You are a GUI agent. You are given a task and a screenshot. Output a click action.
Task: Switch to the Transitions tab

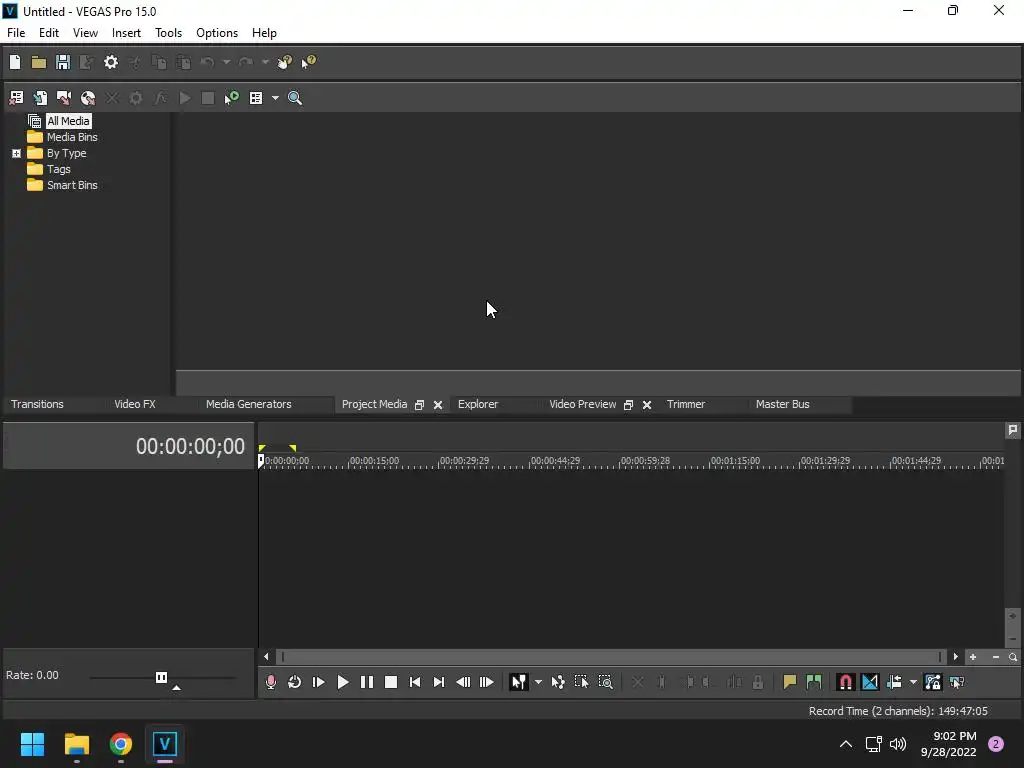tap(37, 404)
